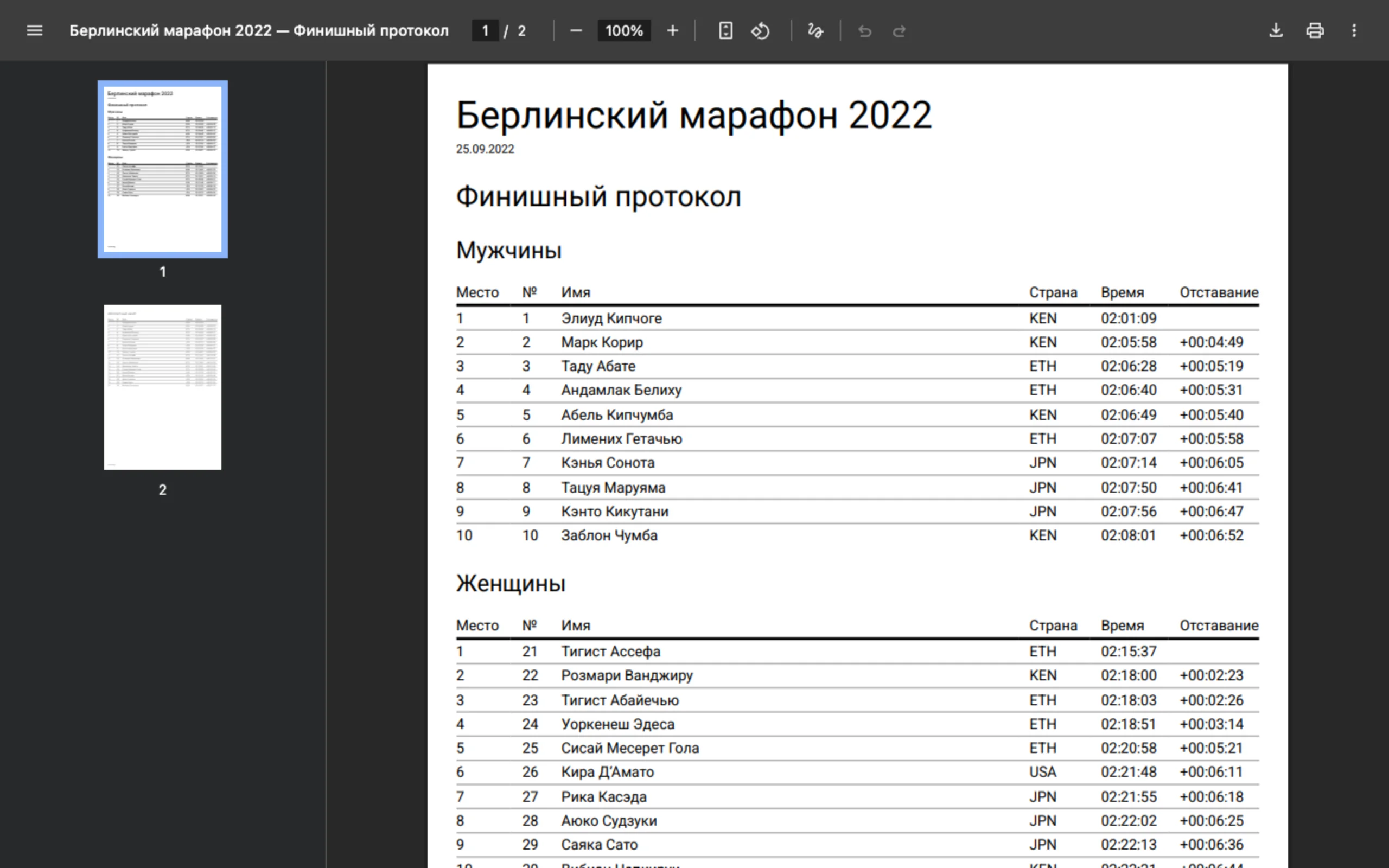Click the page number input field
The height and width of the screenshot is (868, 1389).
pyautogui.click(x=485, y=30)
